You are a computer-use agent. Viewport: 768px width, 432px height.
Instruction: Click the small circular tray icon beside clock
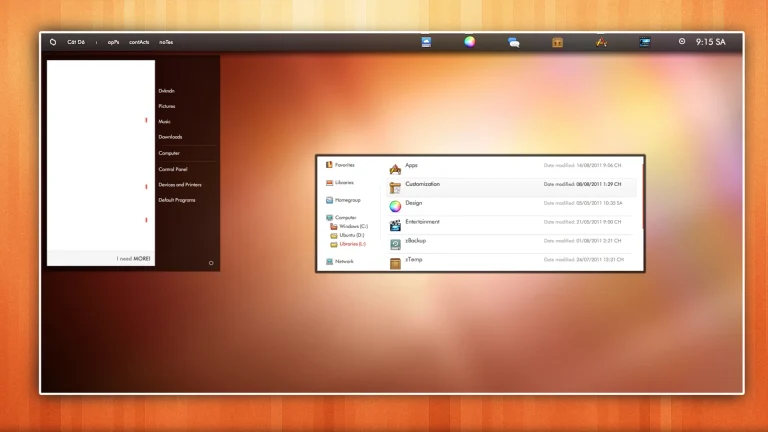point(682,42)
